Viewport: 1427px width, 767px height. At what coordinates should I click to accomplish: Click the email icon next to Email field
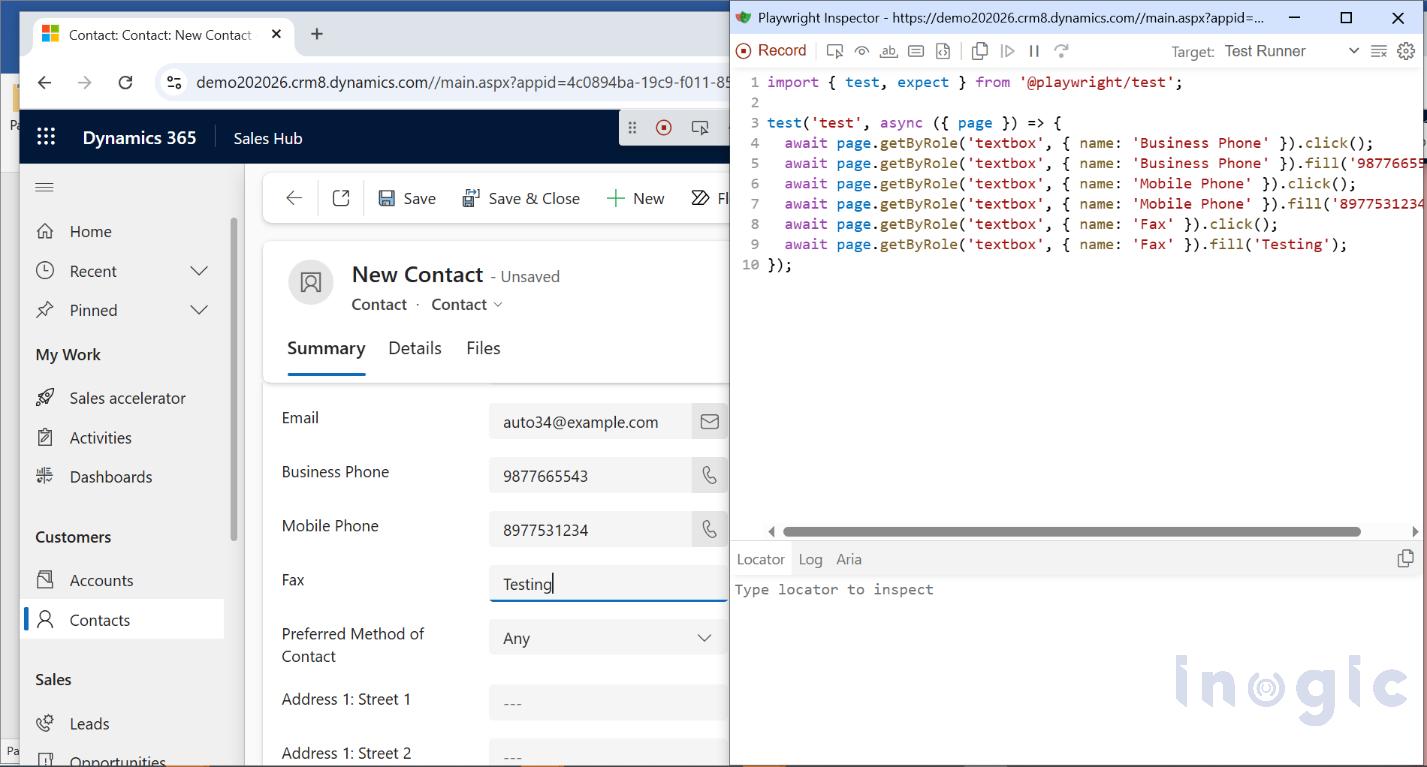(x=710, y=421)
